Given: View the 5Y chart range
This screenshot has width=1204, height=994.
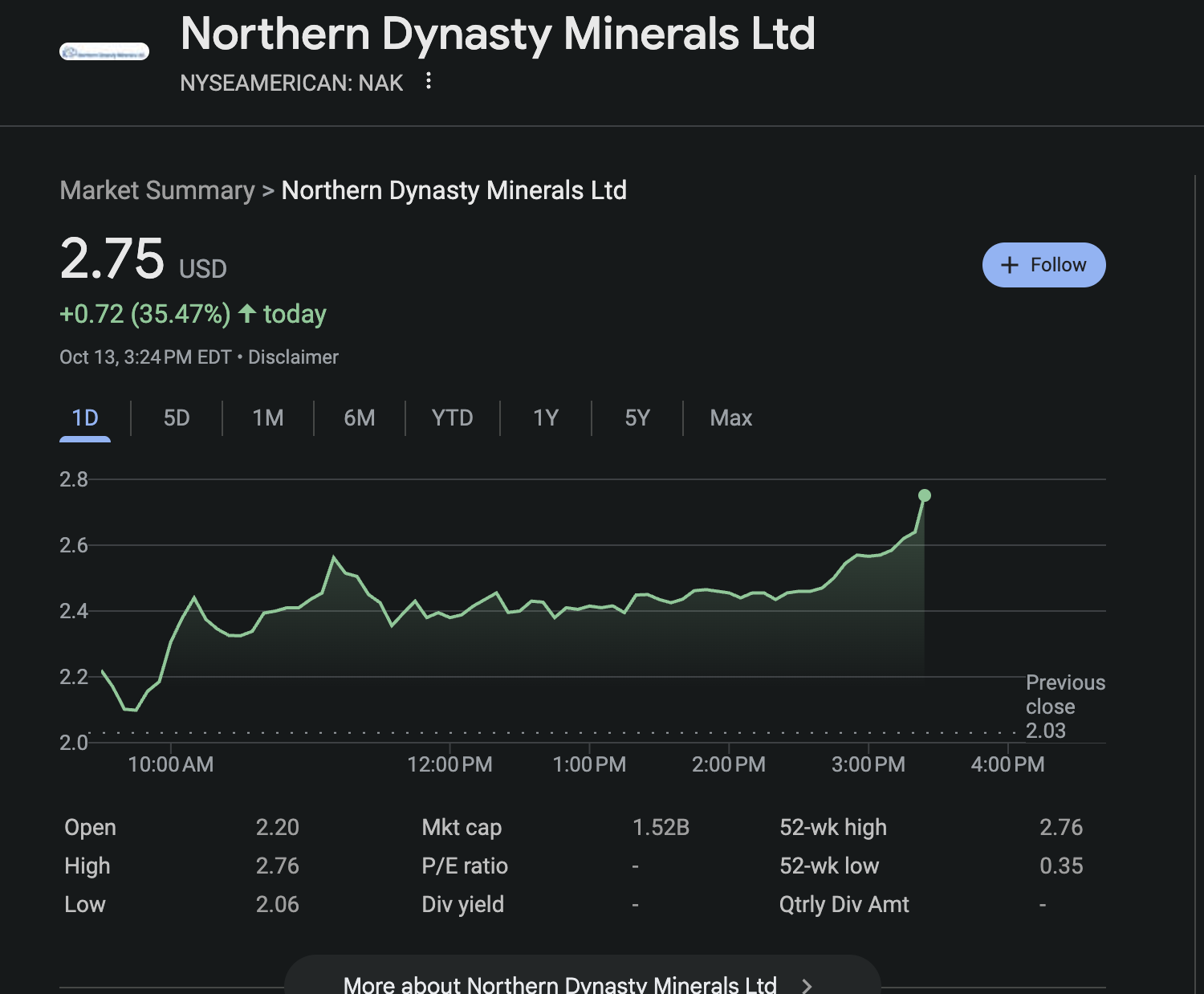Looking at the screenshot, I should click(x=637, y=418).
